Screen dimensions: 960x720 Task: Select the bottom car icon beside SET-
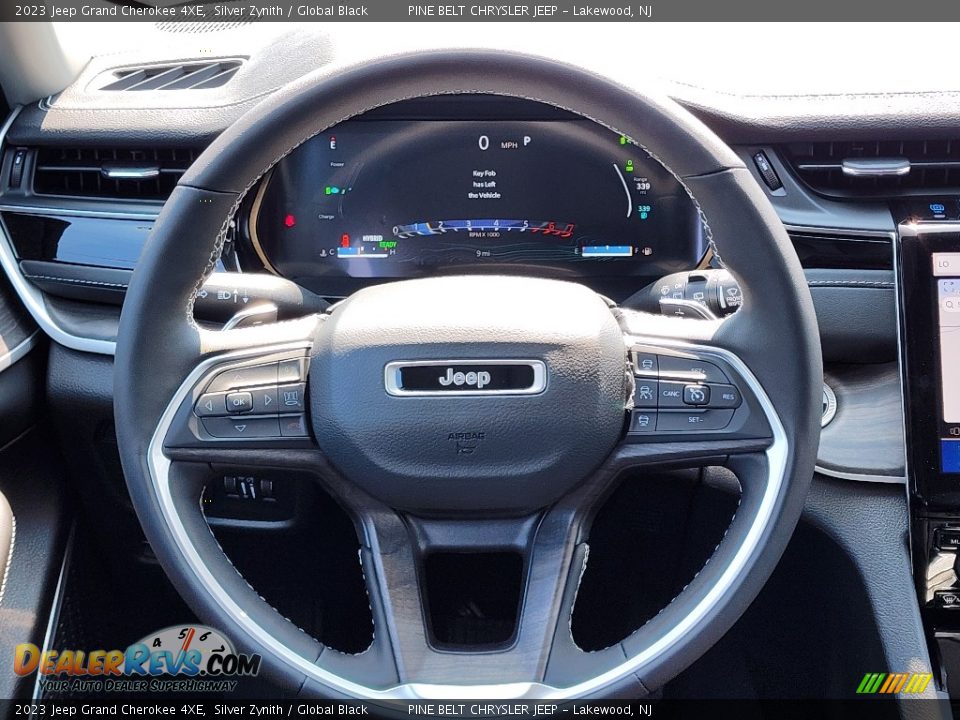[x=644, y=421]
